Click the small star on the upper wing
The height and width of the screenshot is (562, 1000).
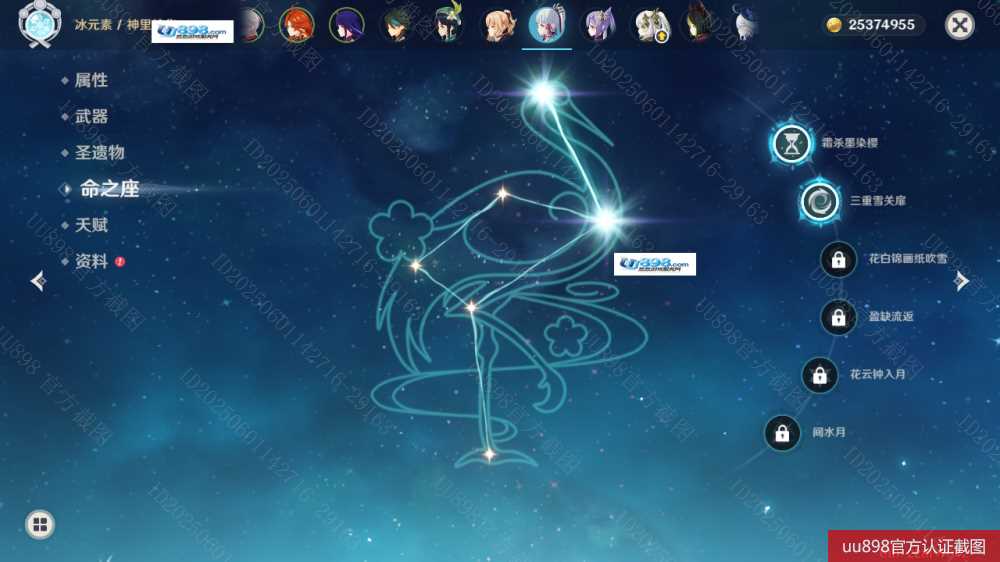pyautogui.click(x=503, y=193)
